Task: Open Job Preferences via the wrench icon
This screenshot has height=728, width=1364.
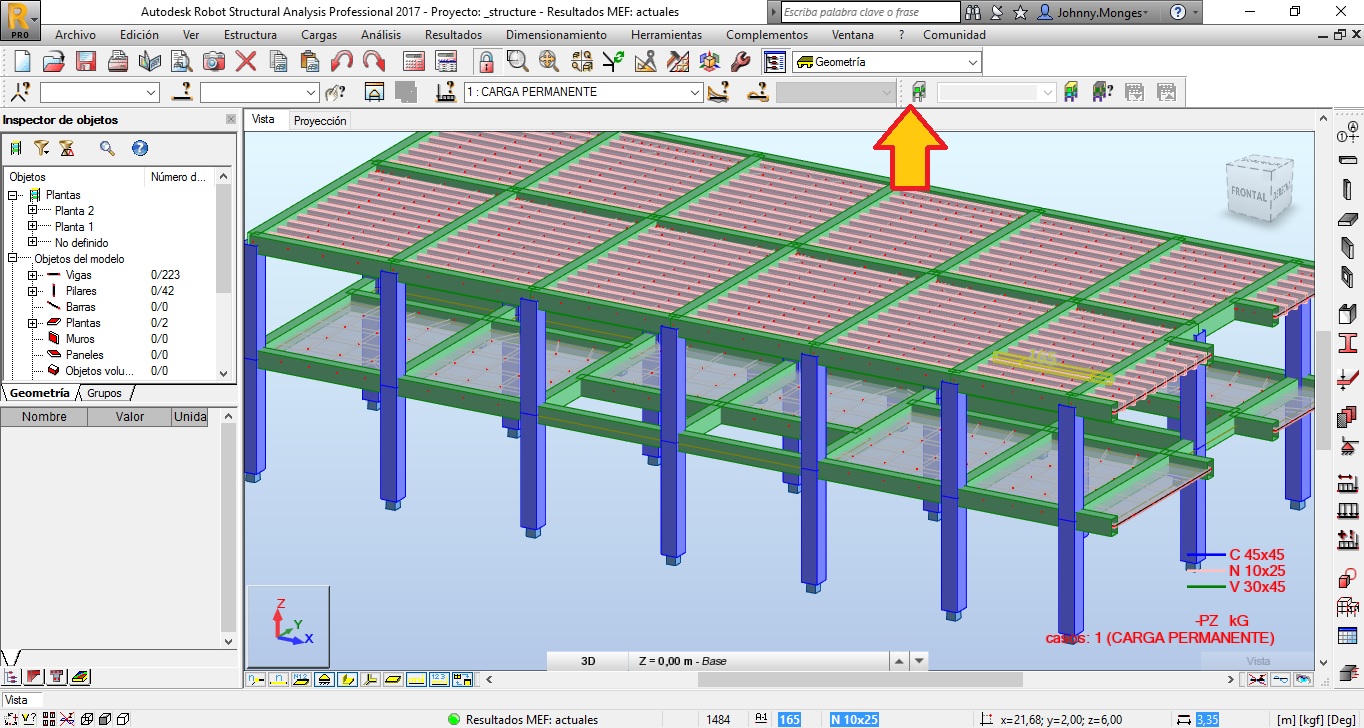Action: point(741,62)
